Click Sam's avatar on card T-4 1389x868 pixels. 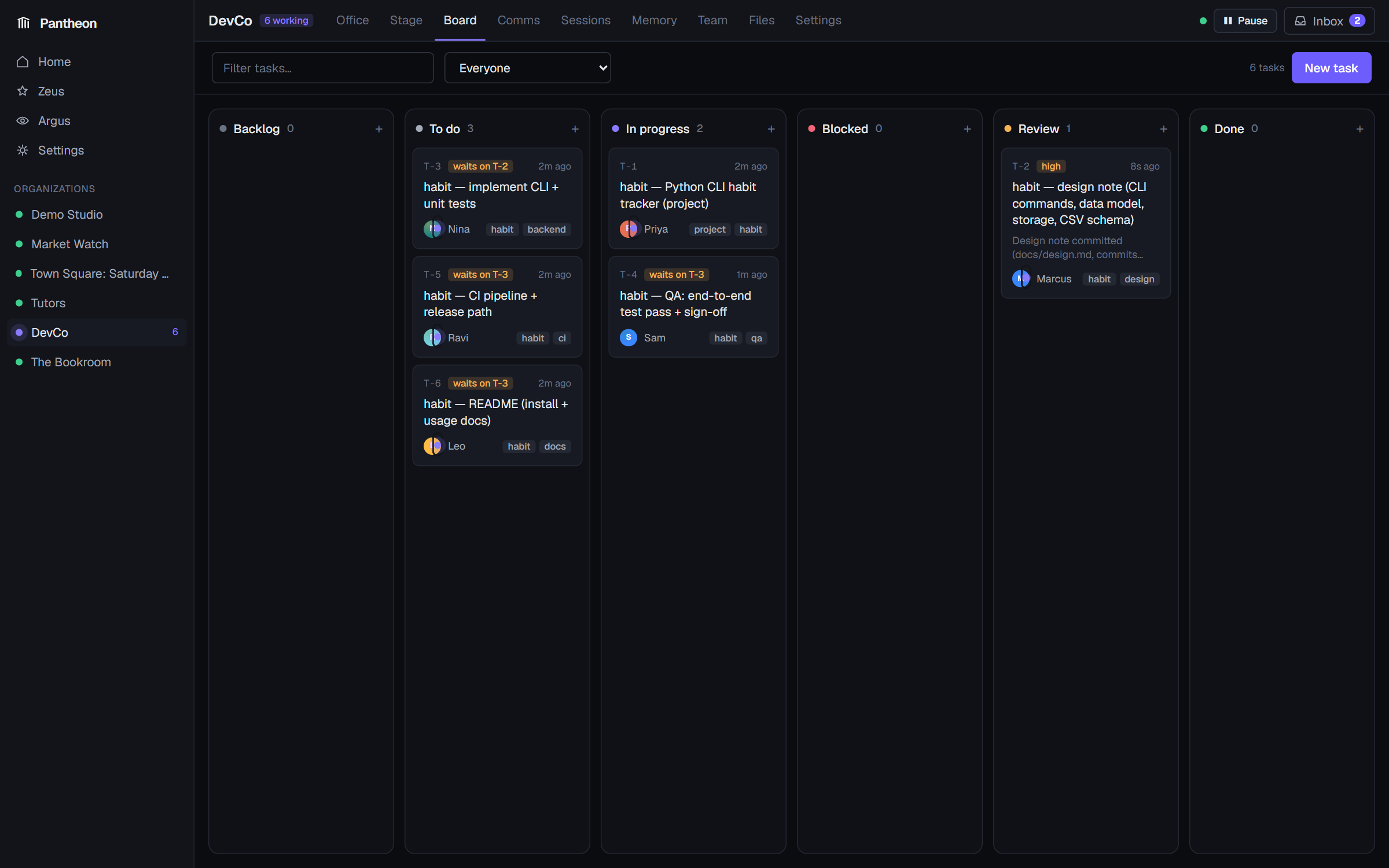pyautogui.click(x=629, y=337)
